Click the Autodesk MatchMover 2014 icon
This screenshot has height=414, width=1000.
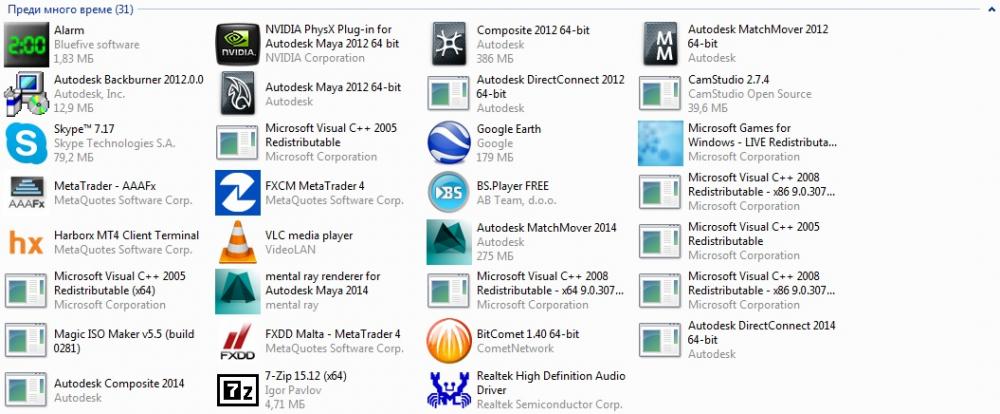pyautogui.click(x=449, y=242)
